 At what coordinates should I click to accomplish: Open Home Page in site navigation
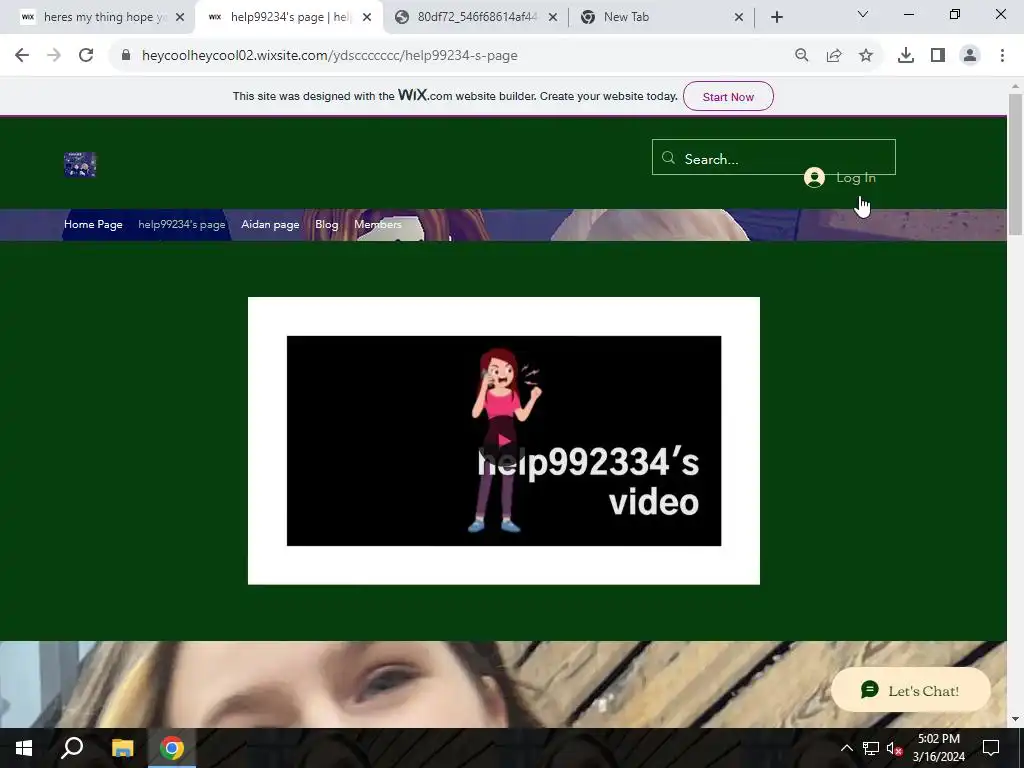pyautogui.click(x=93, y=225)
